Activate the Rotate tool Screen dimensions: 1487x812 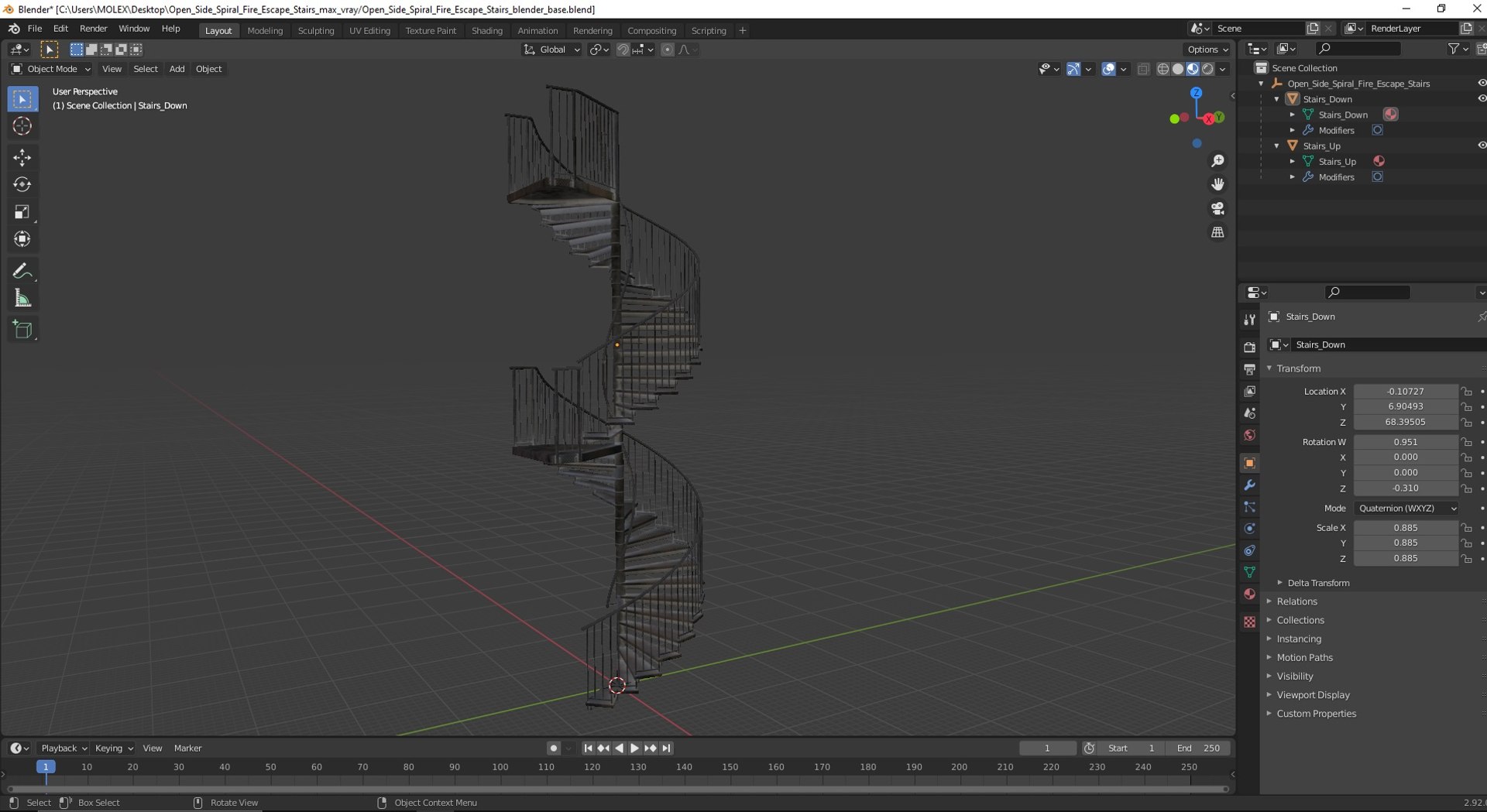coord(22,185)
